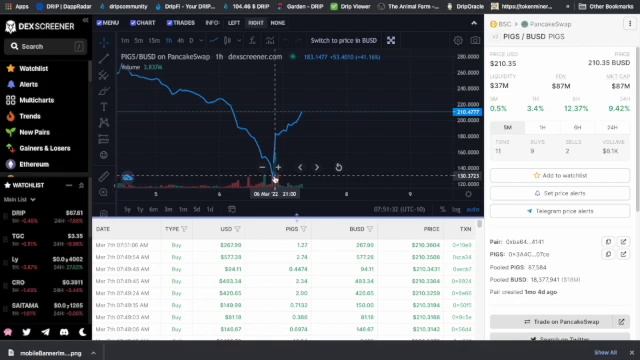Select the trend line drawing tool
The image size is (640, 360).
pos(104,59)
